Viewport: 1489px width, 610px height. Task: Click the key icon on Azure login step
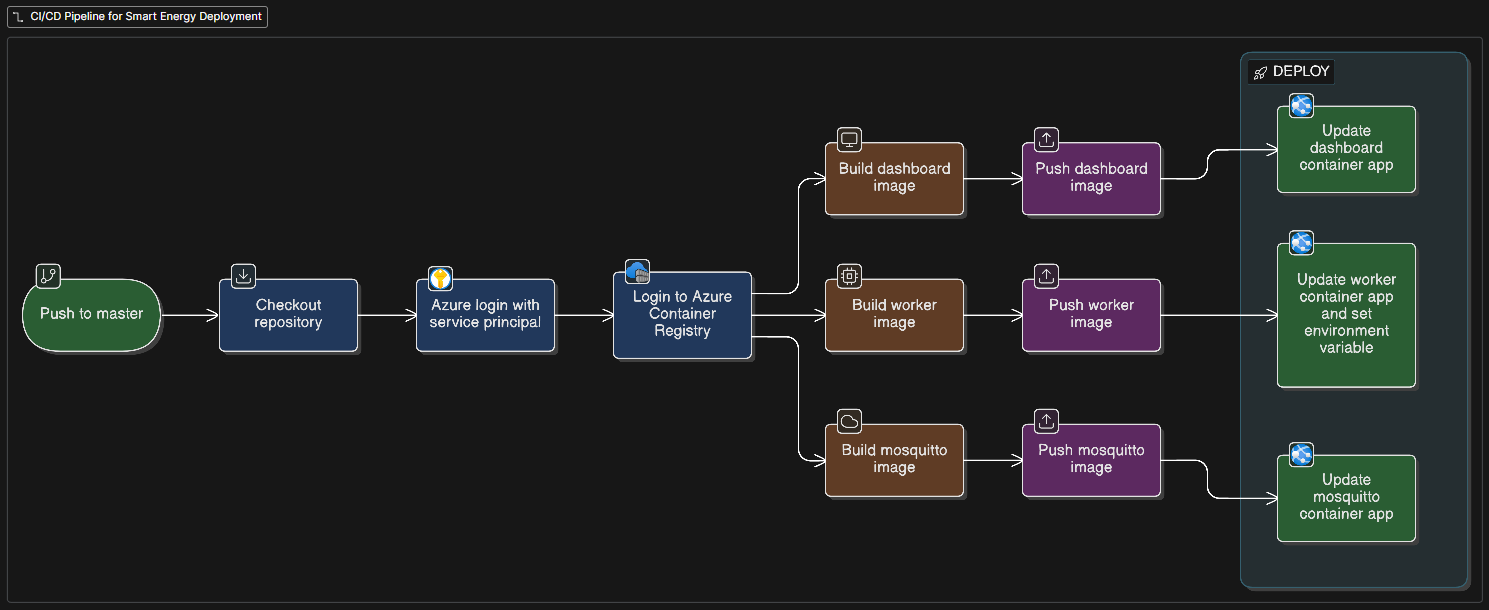coord(439,278)
